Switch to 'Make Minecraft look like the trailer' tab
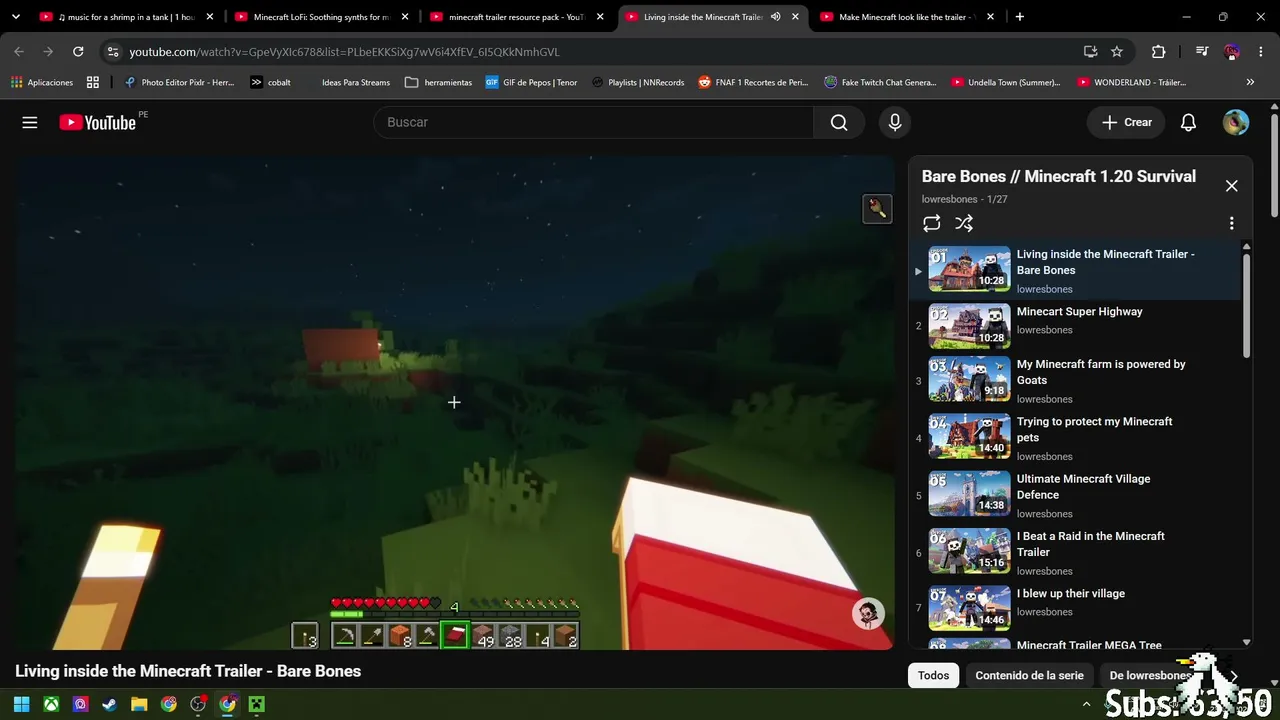The image size is (1280, 720). [x=907, y=17]
